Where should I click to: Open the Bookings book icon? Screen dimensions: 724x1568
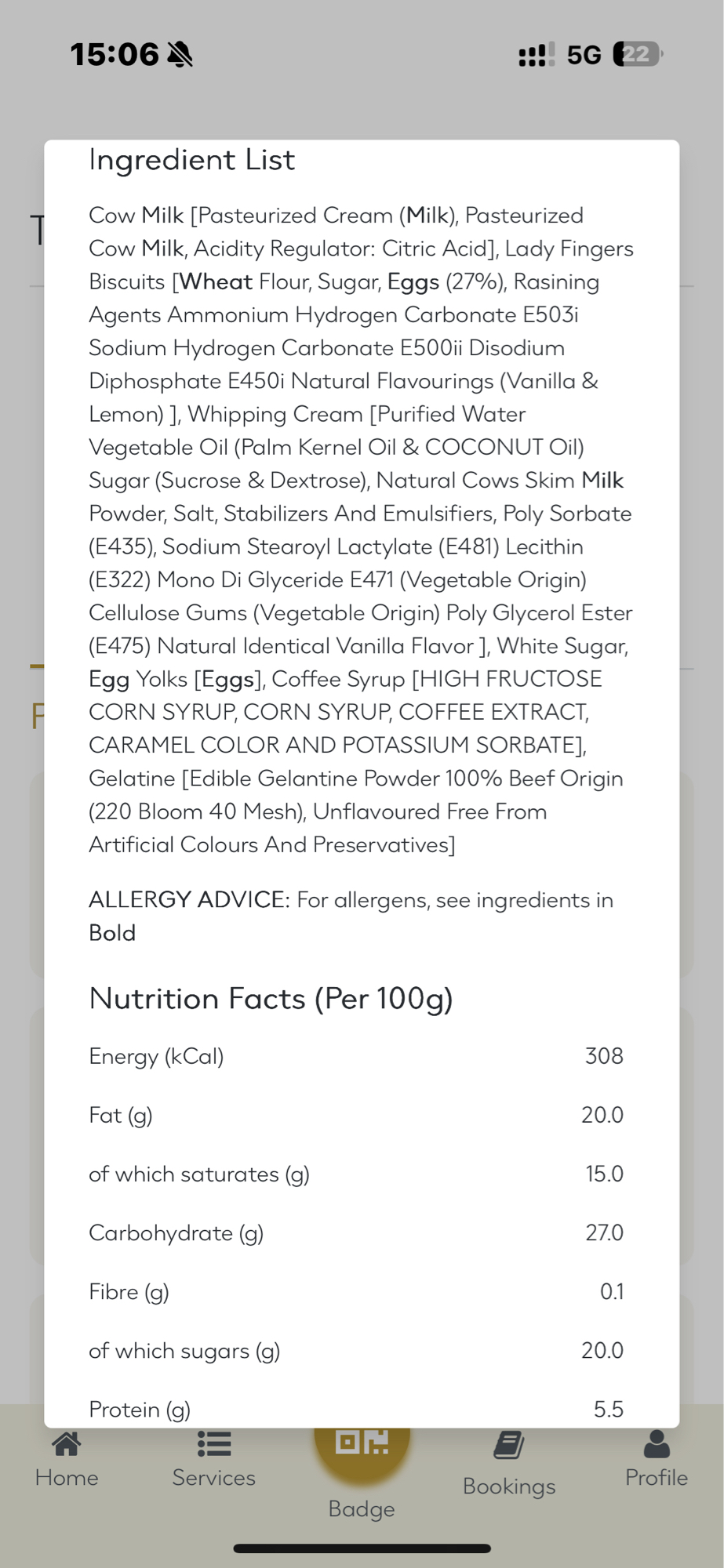coord(509,1446)
